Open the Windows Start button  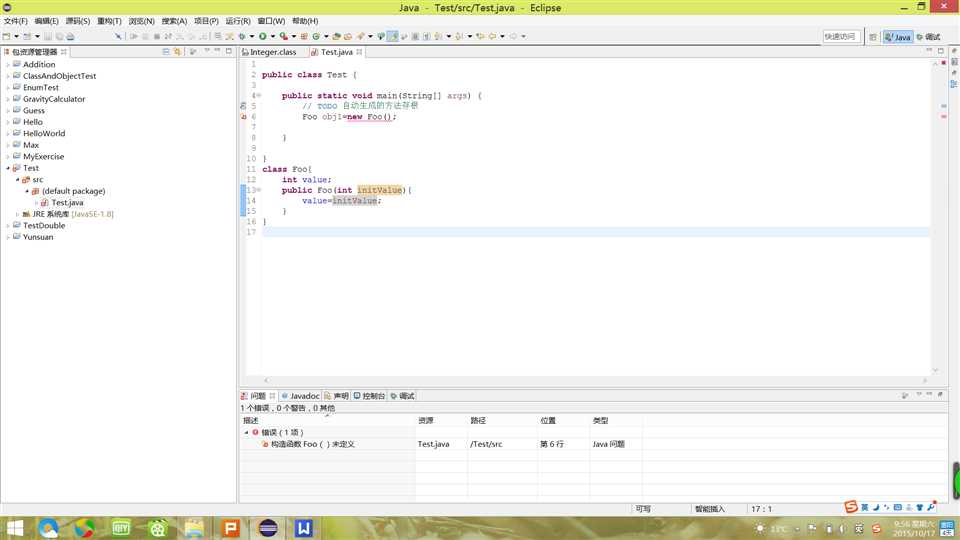click(13, 528)
